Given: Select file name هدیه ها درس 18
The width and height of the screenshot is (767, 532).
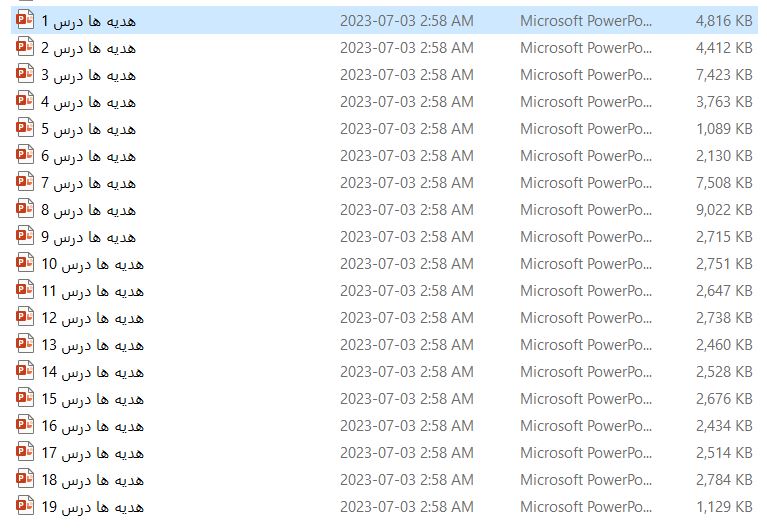Looking at the screenshot, I should pyautogui.click(x=92, y=480).
